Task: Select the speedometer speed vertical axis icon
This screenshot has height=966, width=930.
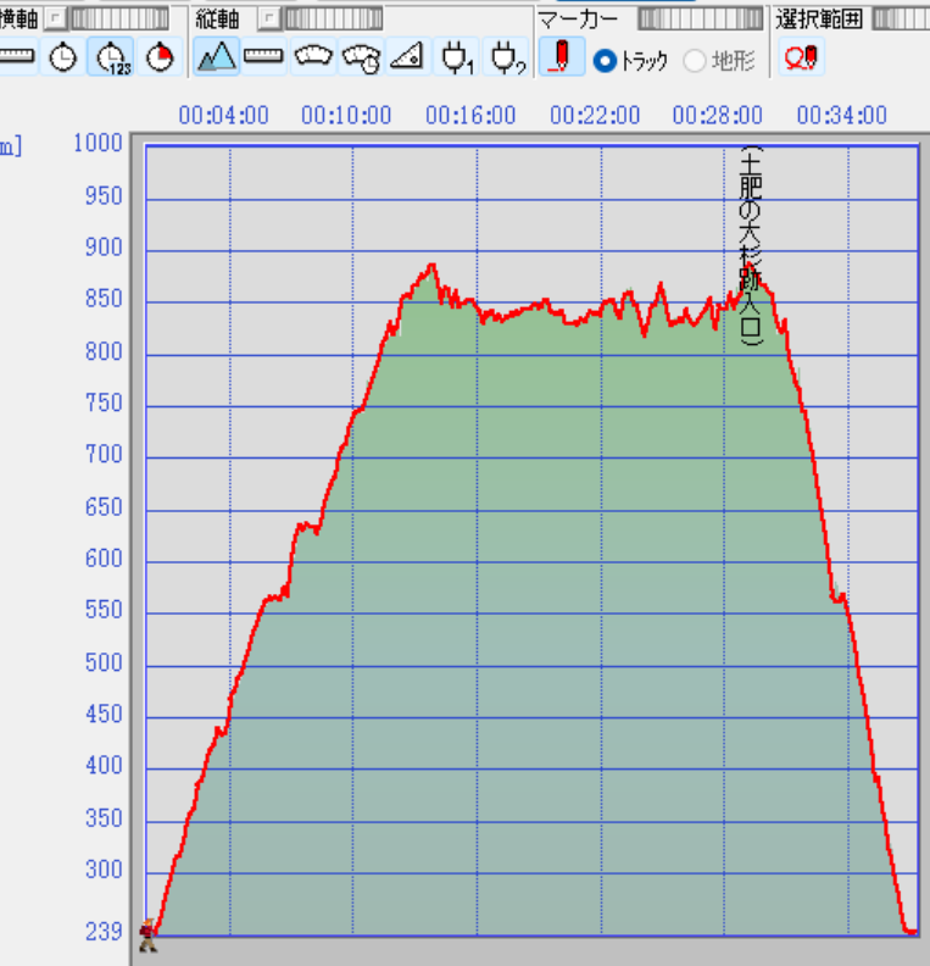Action: tap(313, 57)
